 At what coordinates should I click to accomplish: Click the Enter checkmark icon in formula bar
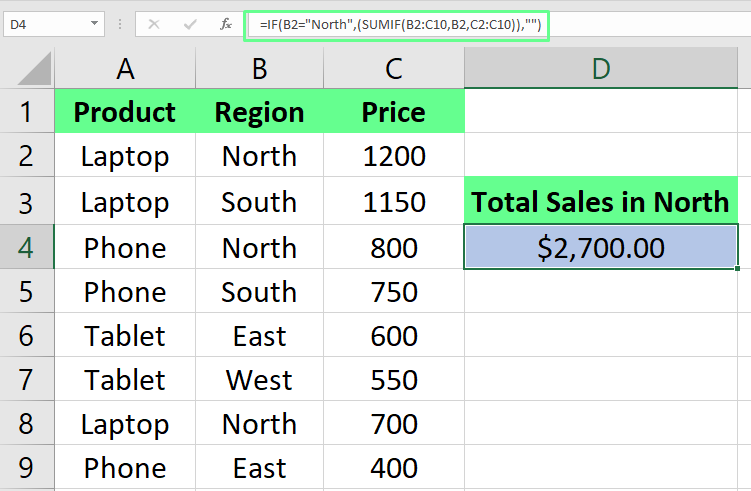pos(189,24)
